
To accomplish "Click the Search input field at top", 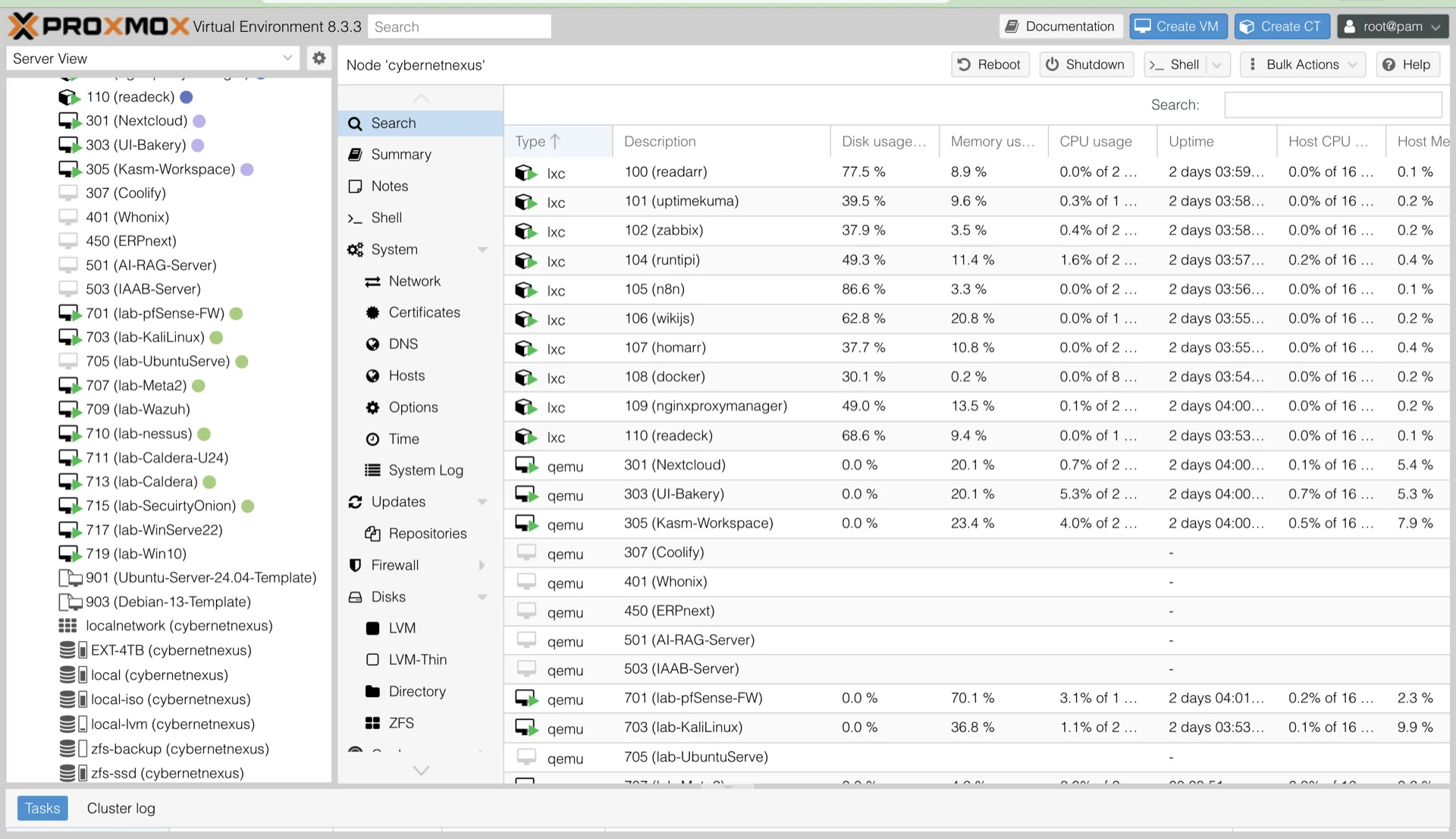I will 459,26.
